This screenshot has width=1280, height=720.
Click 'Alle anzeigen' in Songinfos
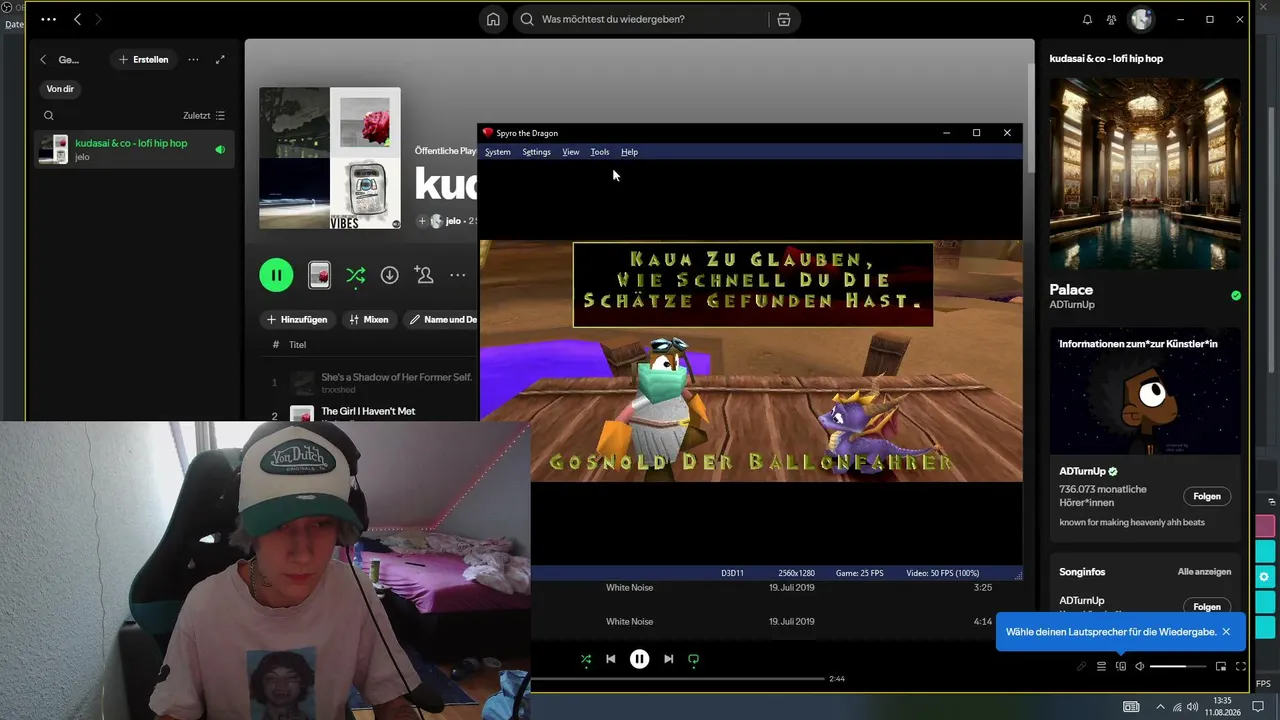(1204, 572)
